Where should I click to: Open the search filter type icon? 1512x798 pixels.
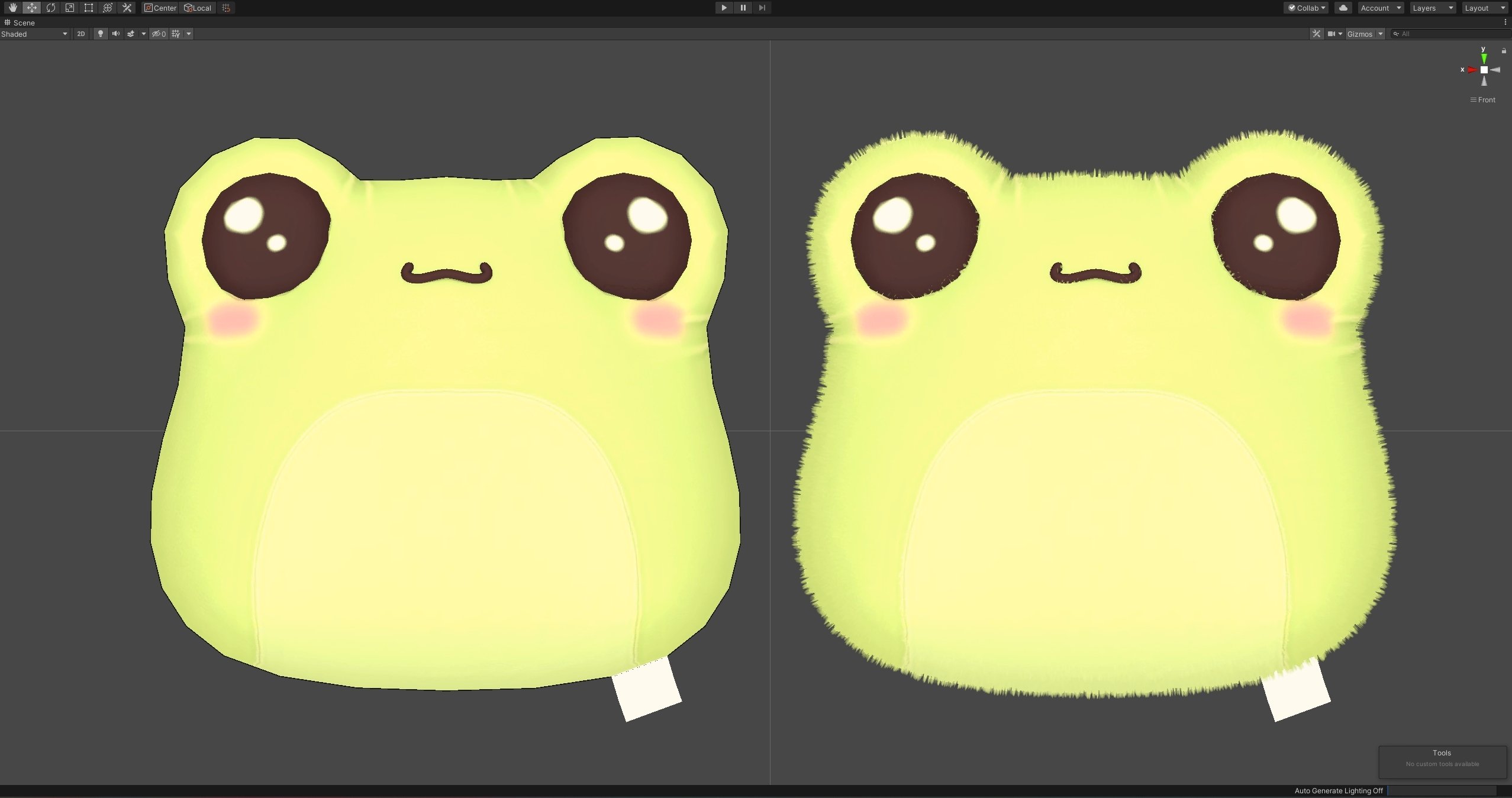point(1396,34)
